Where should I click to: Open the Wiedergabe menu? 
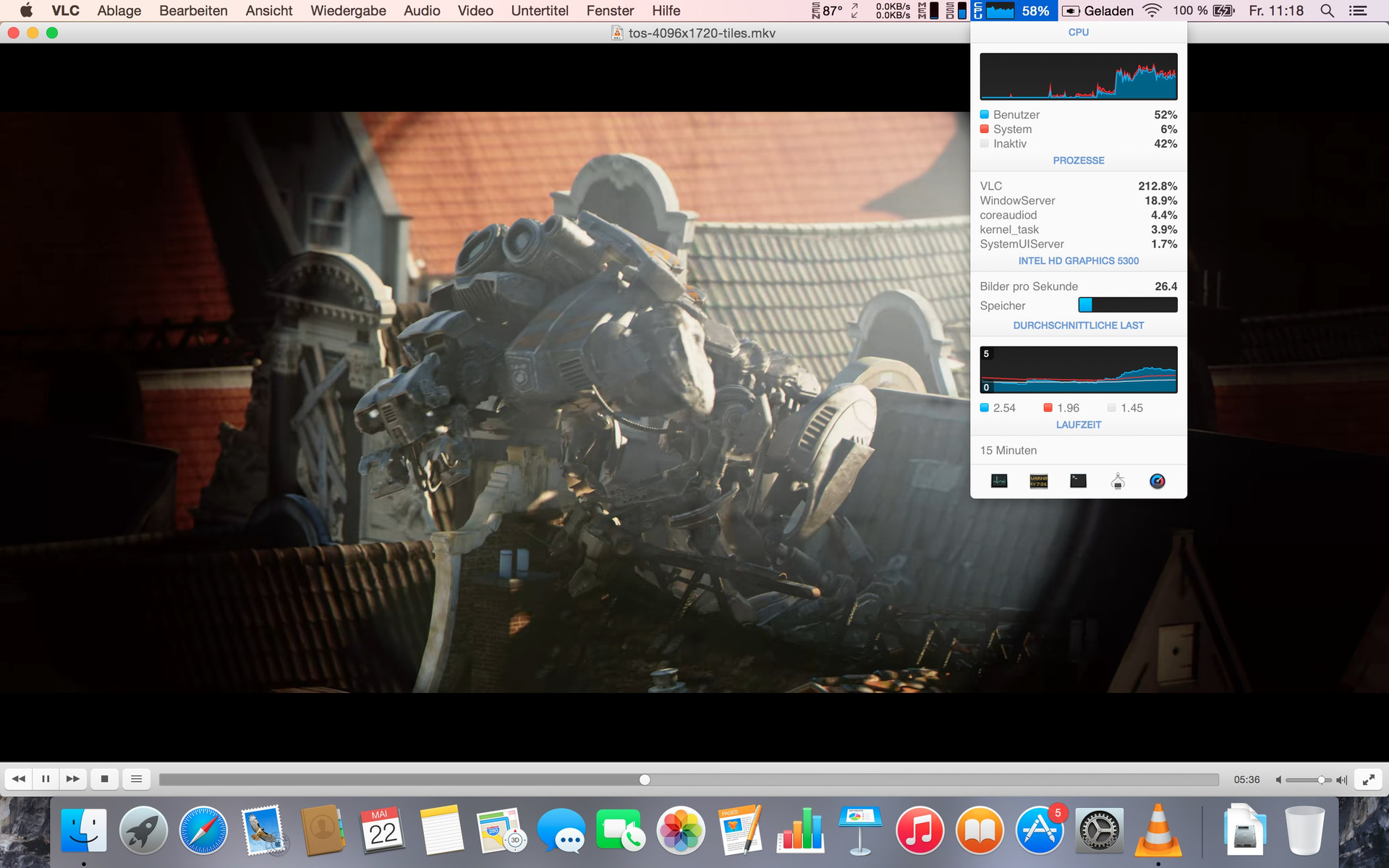click(348, 11)
